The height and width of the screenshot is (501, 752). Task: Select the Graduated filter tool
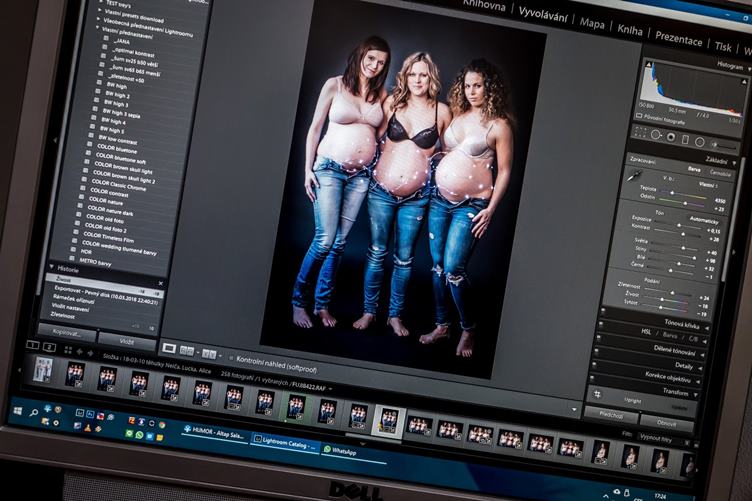pyautogui.click(x=685, y=140)
